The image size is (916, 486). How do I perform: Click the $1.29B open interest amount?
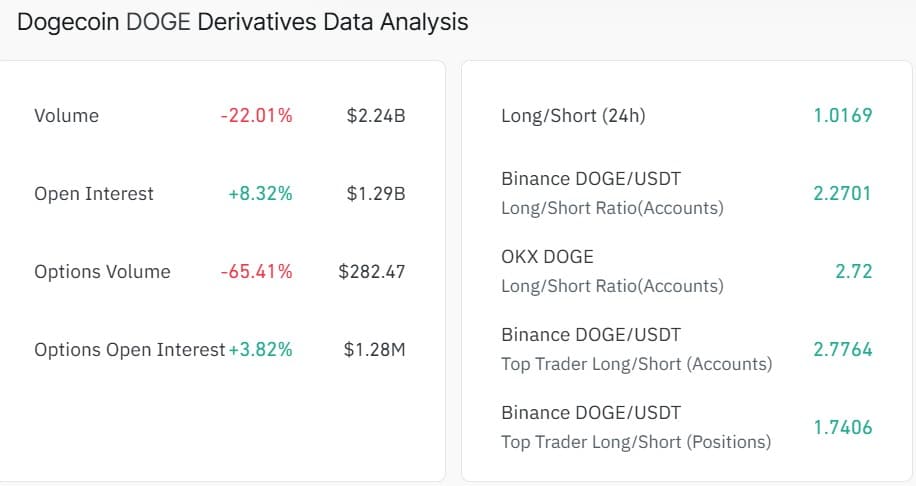pyautogui.click(x=375, y=194)
